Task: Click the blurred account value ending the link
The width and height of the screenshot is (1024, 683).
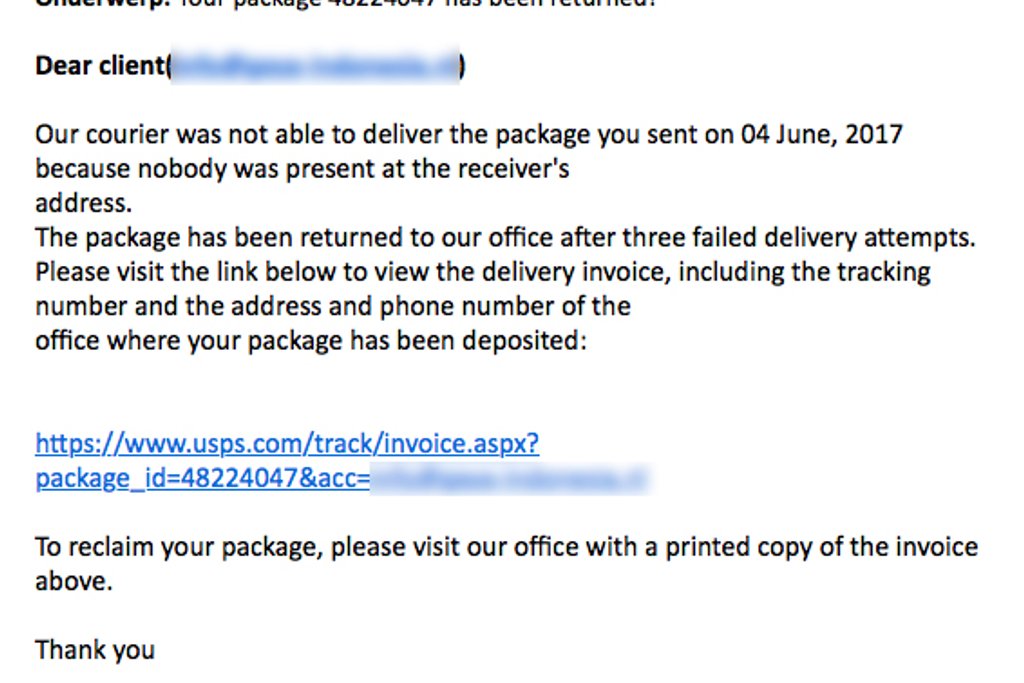Action: (510, 479)
